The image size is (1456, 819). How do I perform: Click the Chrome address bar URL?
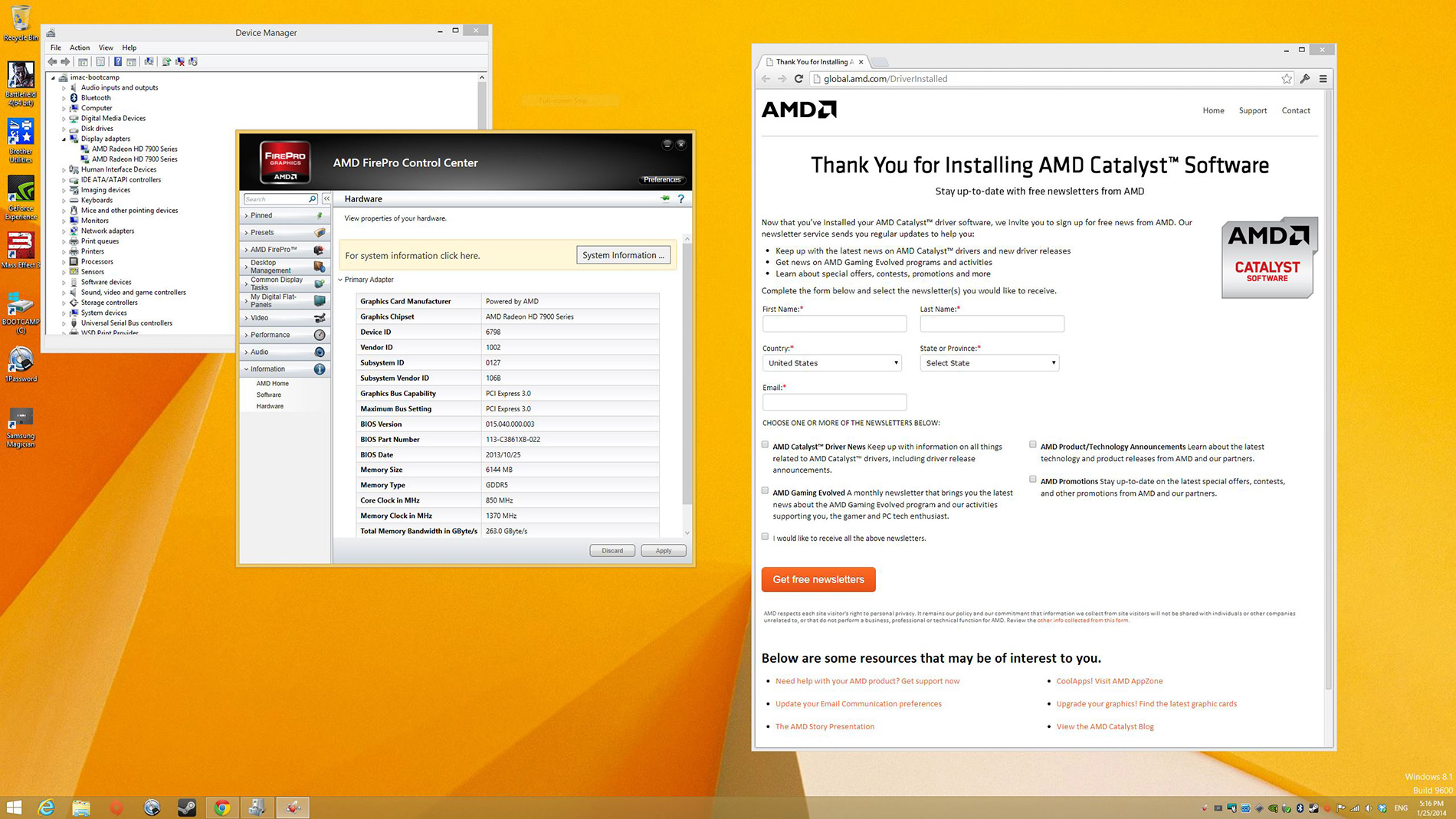point(885,78)
